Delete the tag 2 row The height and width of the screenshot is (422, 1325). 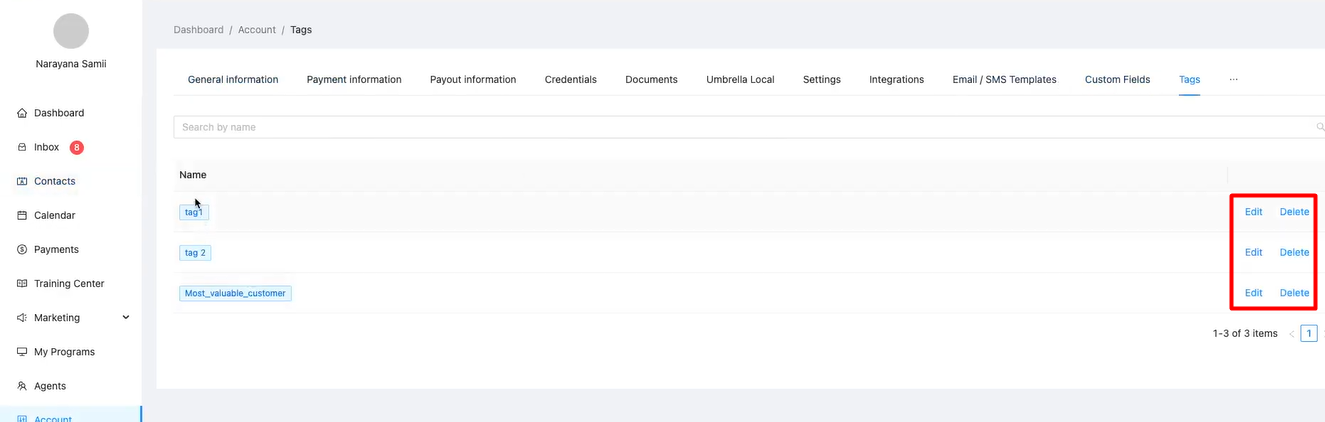tap(1294, 253)
